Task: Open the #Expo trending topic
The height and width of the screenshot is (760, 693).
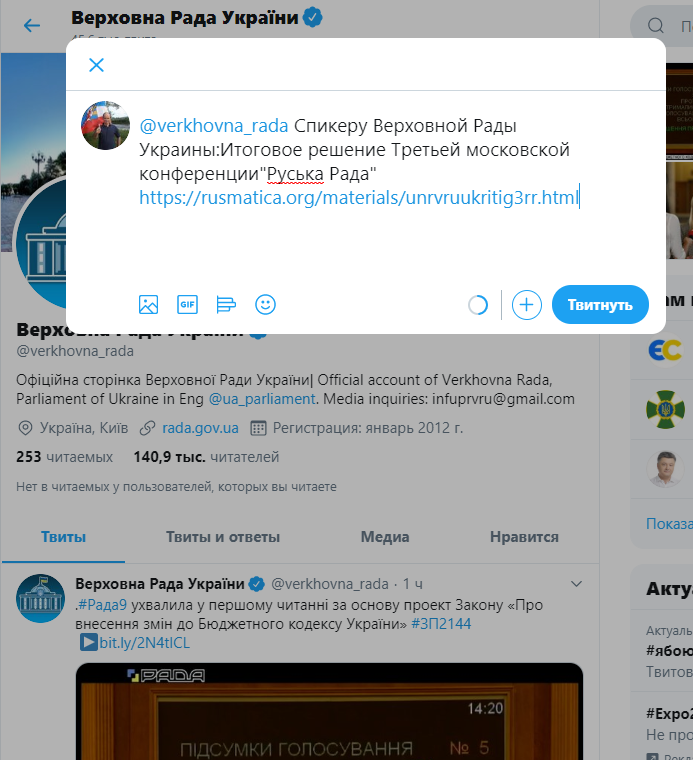Action: [669, 713]
